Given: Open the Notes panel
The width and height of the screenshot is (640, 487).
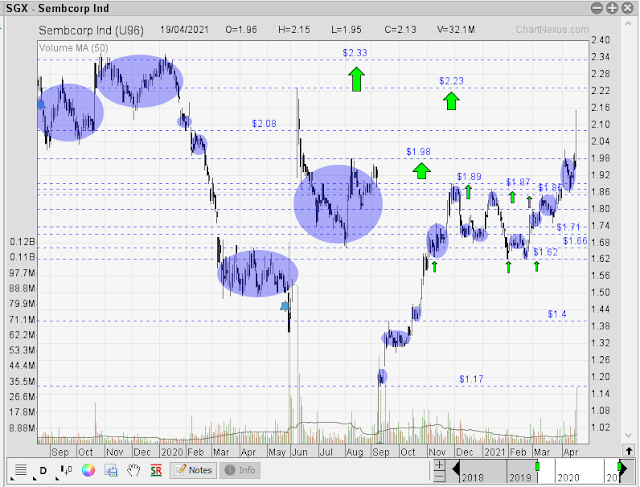Looking at the screenshot, I should click(x=193, y=470).
